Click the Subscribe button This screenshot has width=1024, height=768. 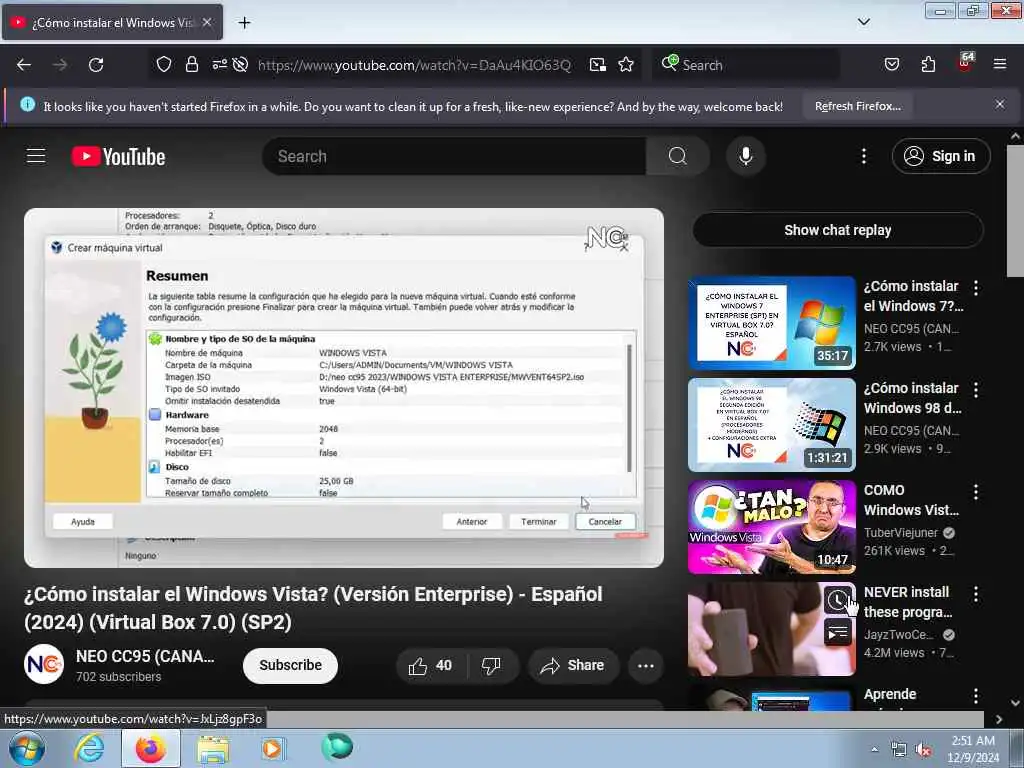coord(290,665)
